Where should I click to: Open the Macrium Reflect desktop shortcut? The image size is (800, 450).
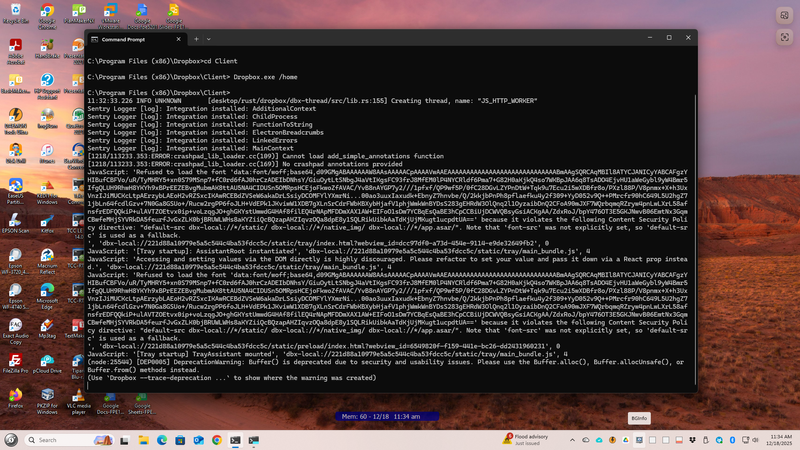47,256
